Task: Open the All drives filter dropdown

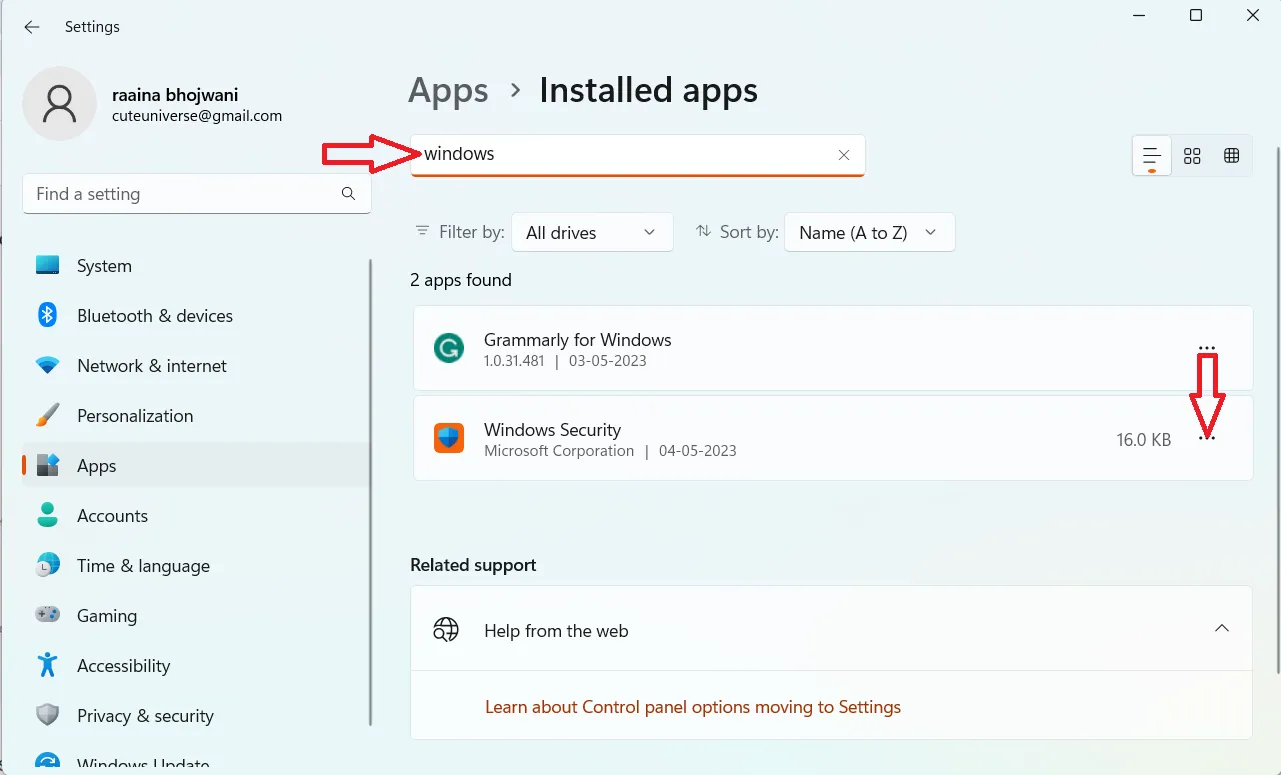Action: [592, 232]
